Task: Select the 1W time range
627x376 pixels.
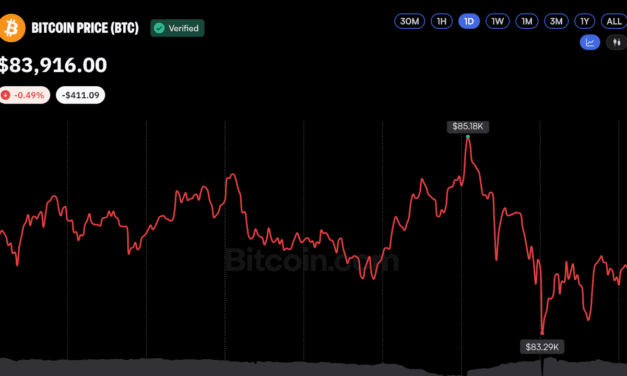Action: point(497,21)
